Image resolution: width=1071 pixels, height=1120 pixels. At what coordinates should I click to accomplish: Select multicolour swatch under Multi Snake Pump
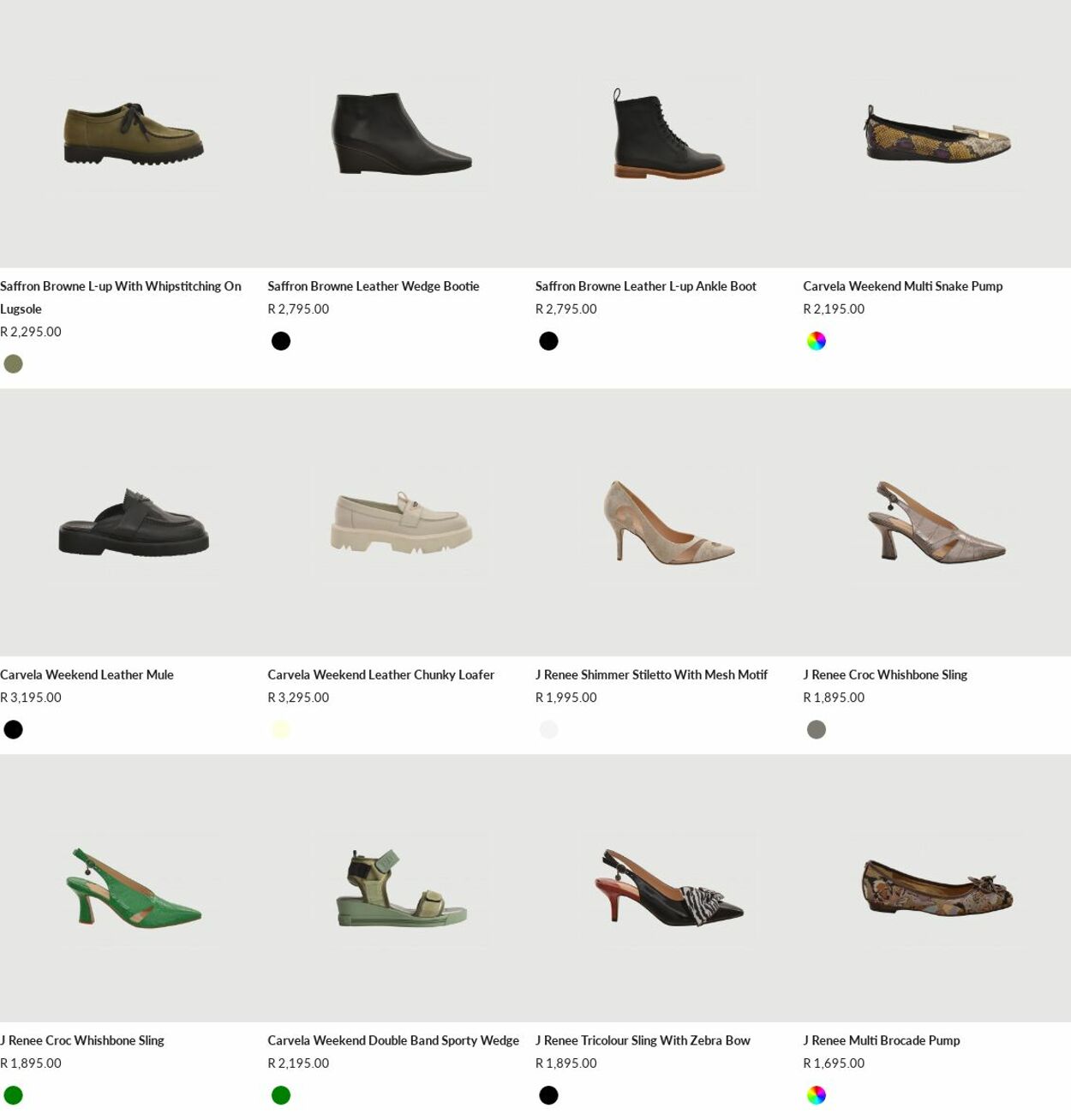point(817,341)
